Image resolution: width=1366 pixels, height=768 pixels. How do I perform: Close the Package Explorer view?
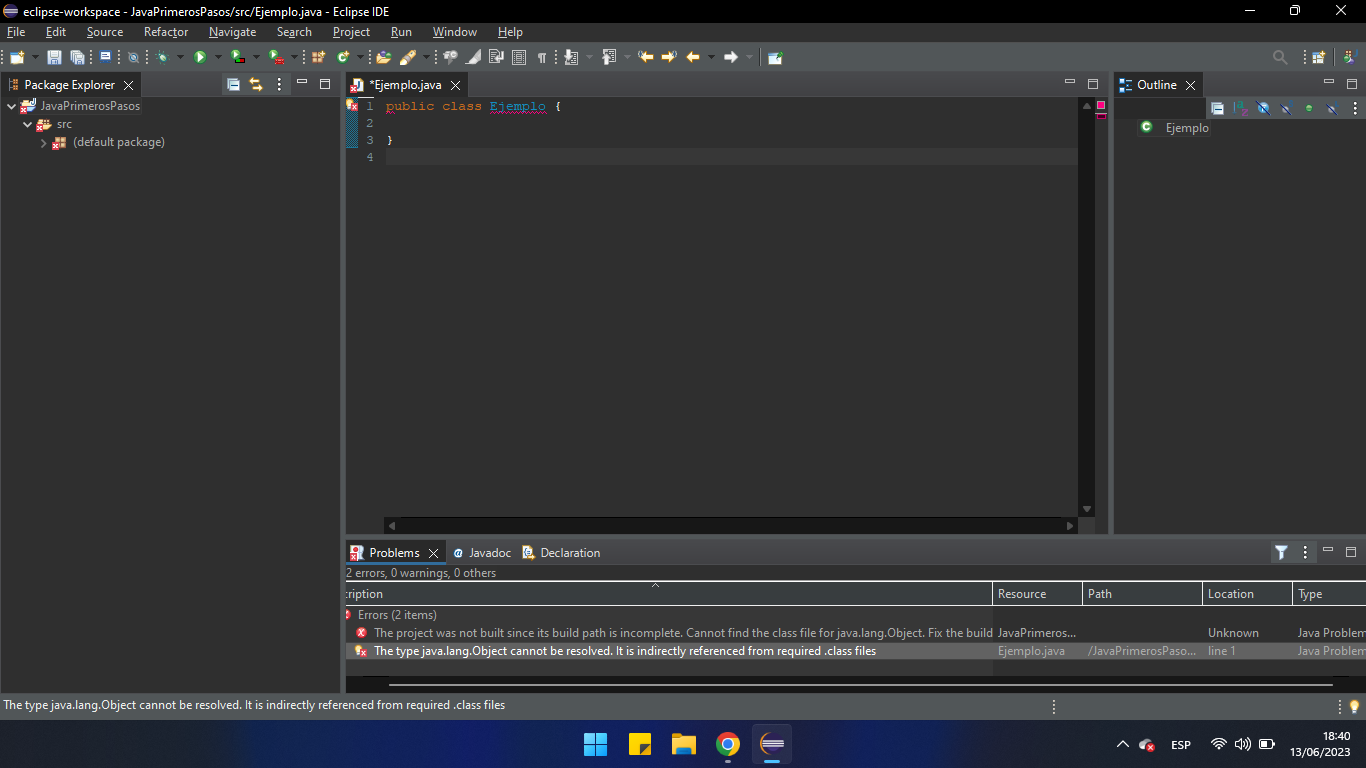[128, 86]
